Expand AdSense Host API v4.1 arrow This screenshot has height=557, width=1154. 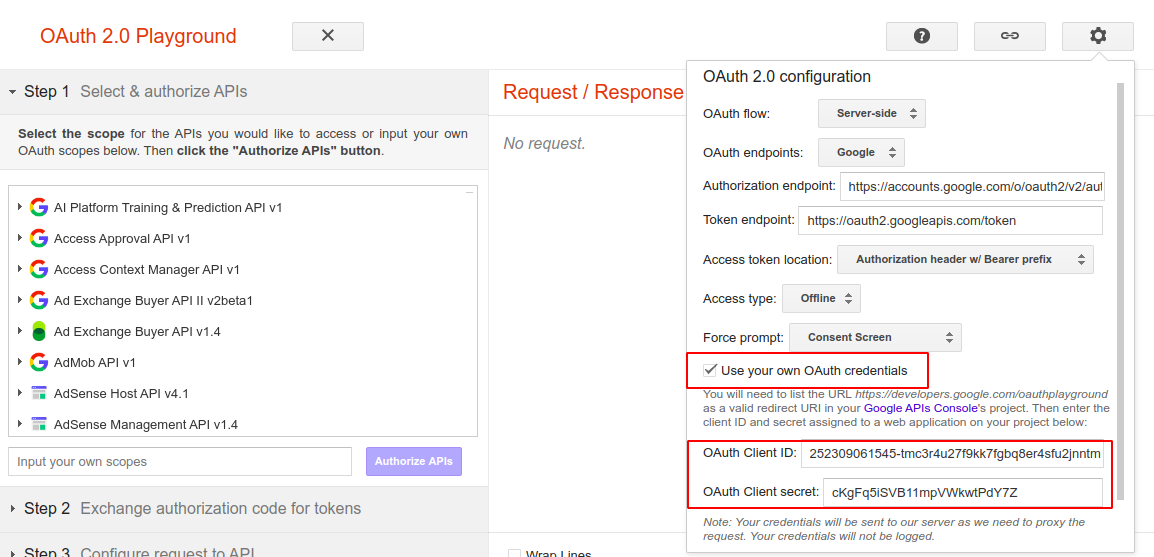click(20, 393)
